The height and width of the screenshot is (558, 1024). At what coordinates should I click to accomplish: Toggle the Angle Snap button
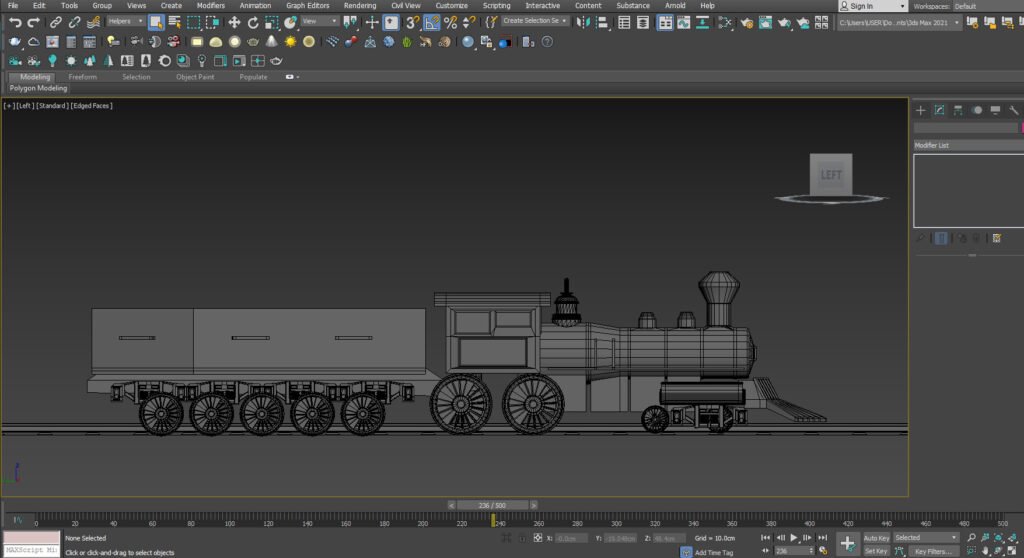coord(431,22)
